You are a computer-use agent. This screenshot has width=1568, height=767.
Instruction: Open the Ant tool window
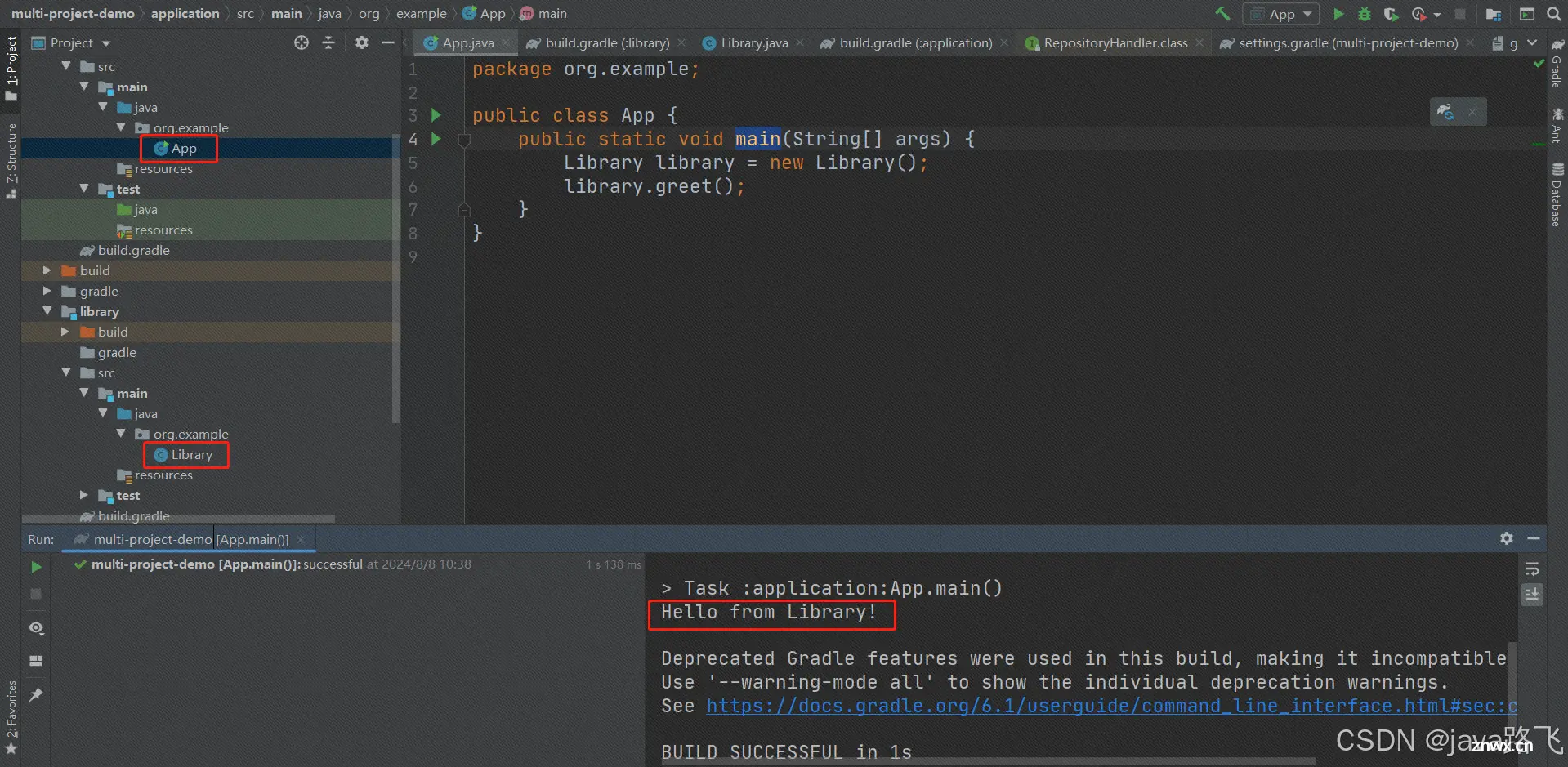coord(1557,125)
